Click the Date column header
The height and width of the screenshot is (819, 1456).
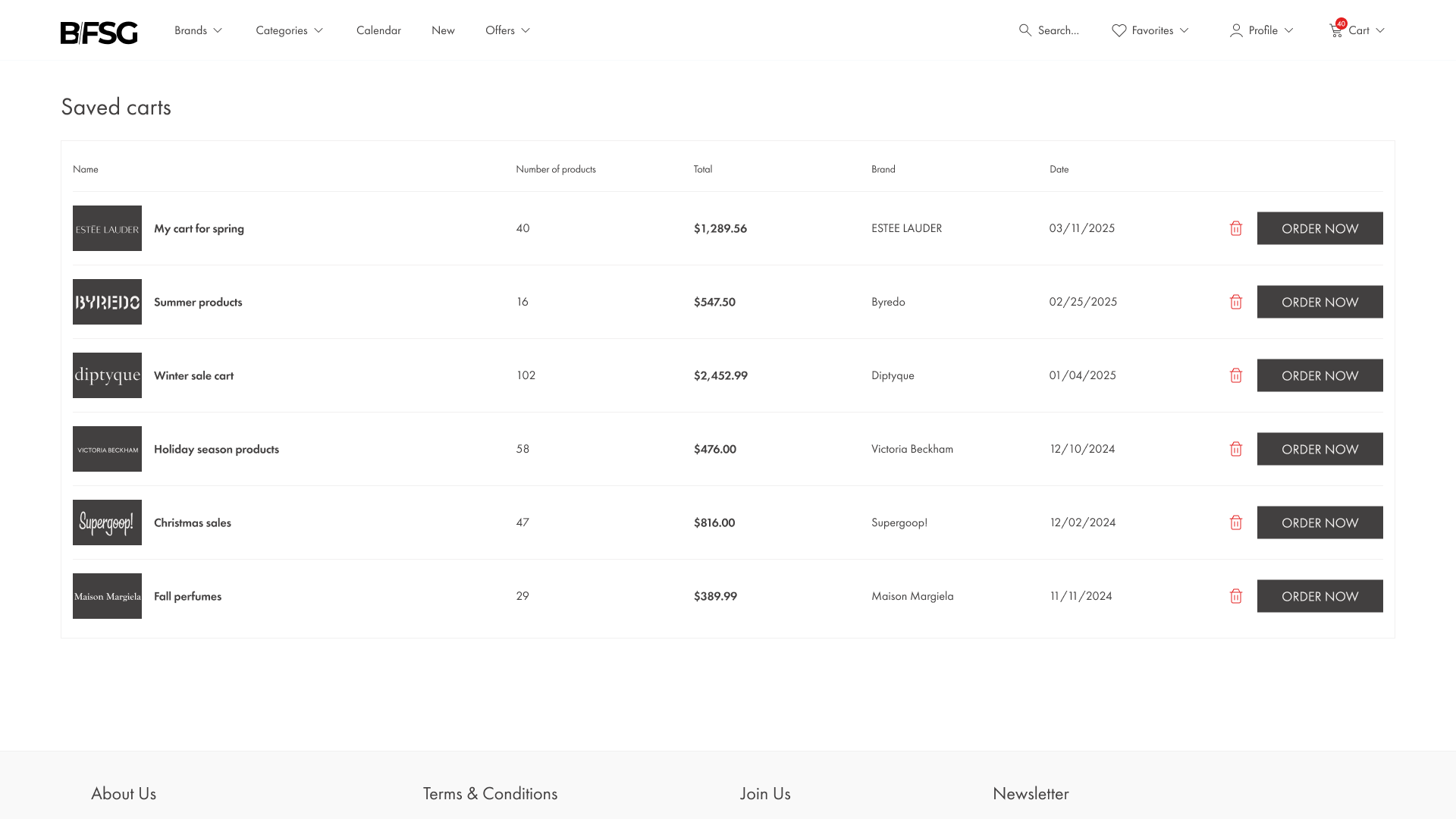[1059, 169]
